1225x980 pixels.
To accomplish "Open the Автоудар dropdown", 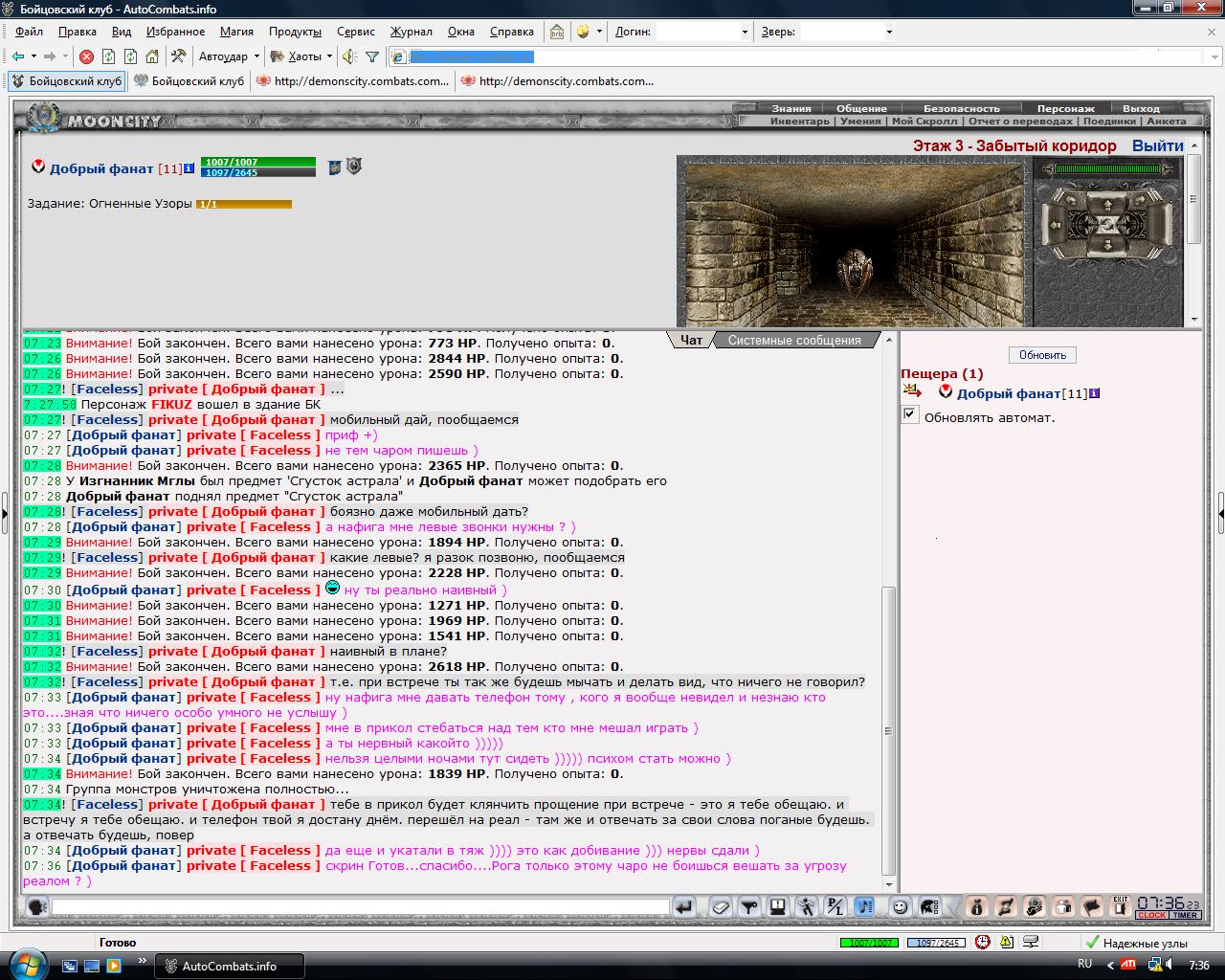I will point(229,56).
